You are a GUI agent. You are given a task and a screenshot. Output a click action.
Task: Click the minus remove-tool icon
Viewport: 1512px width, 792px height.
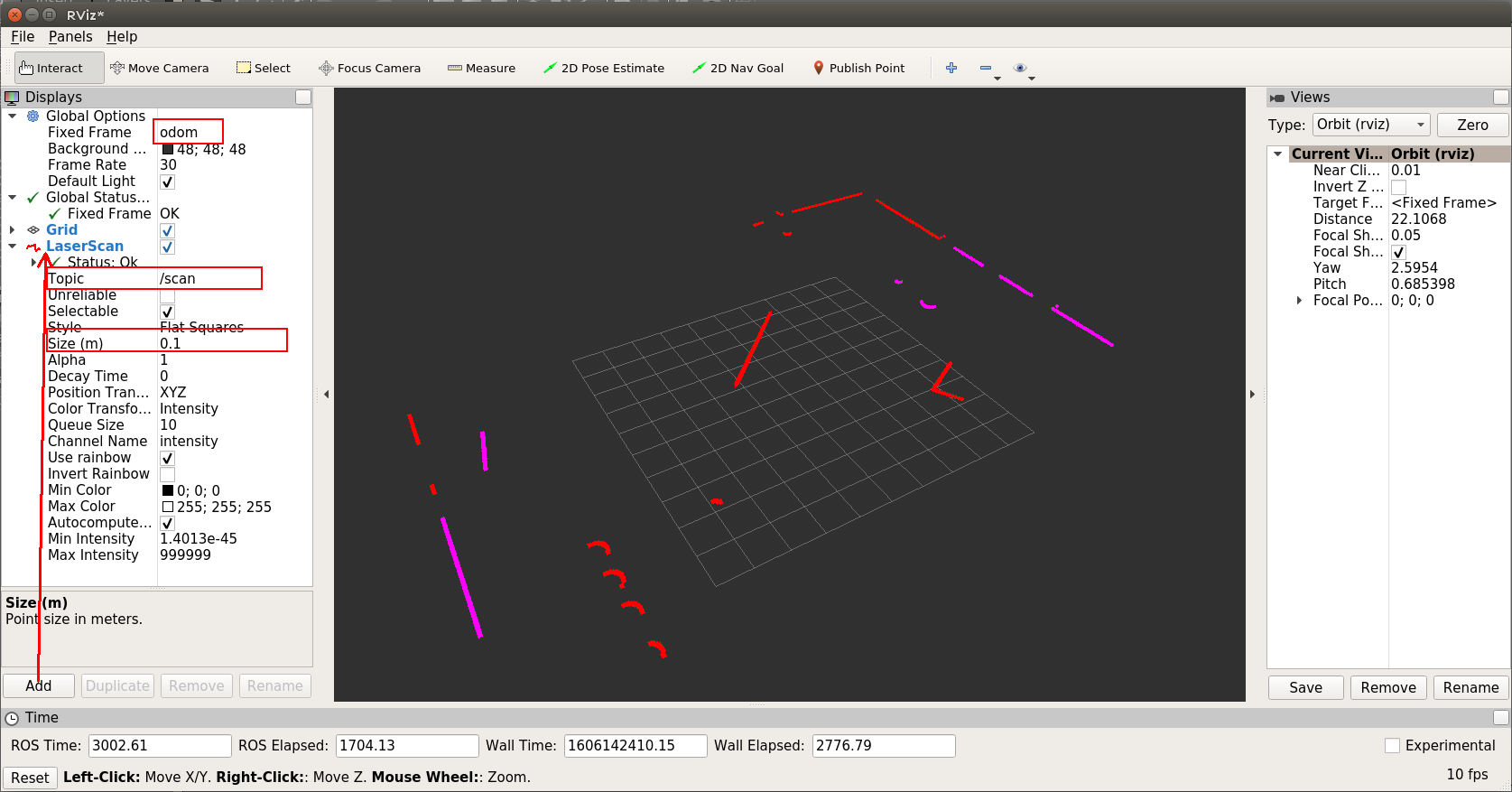point(985,68)
